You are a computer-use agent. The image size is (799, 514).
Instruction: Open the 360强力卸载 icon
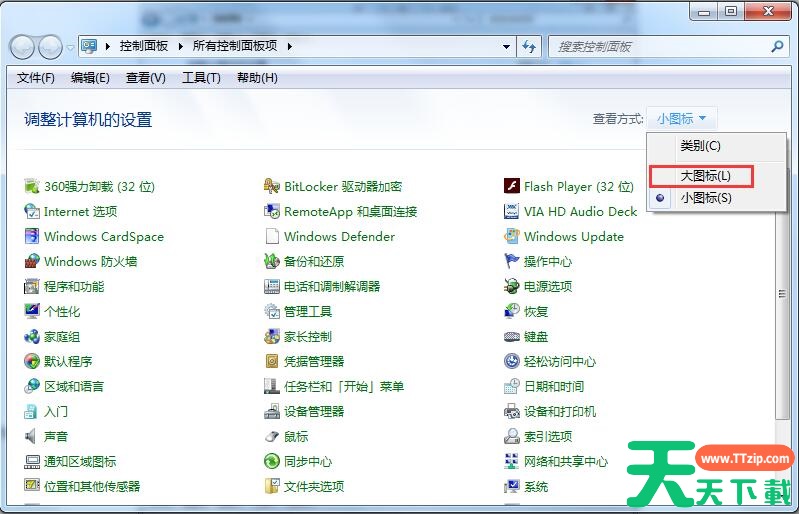pos(32,186)
